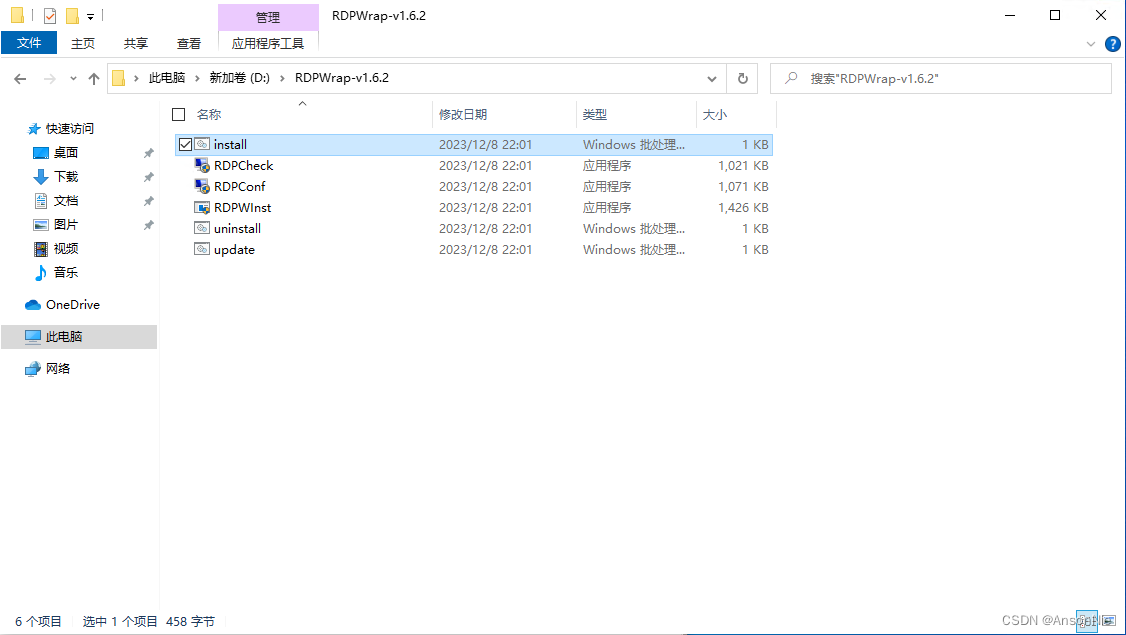The image size is (1126, 635).
Task: Select the install batch file icon
Action: pyautogui.click(x=203, y=144)
